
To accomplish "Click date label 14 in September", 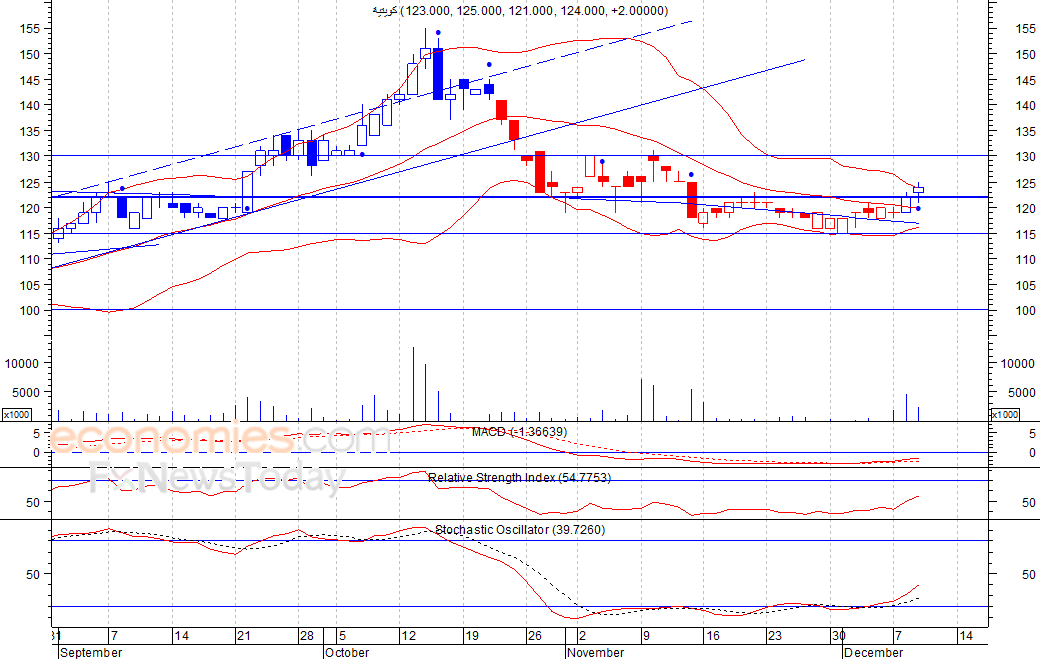I will click(x=182, y=636).
